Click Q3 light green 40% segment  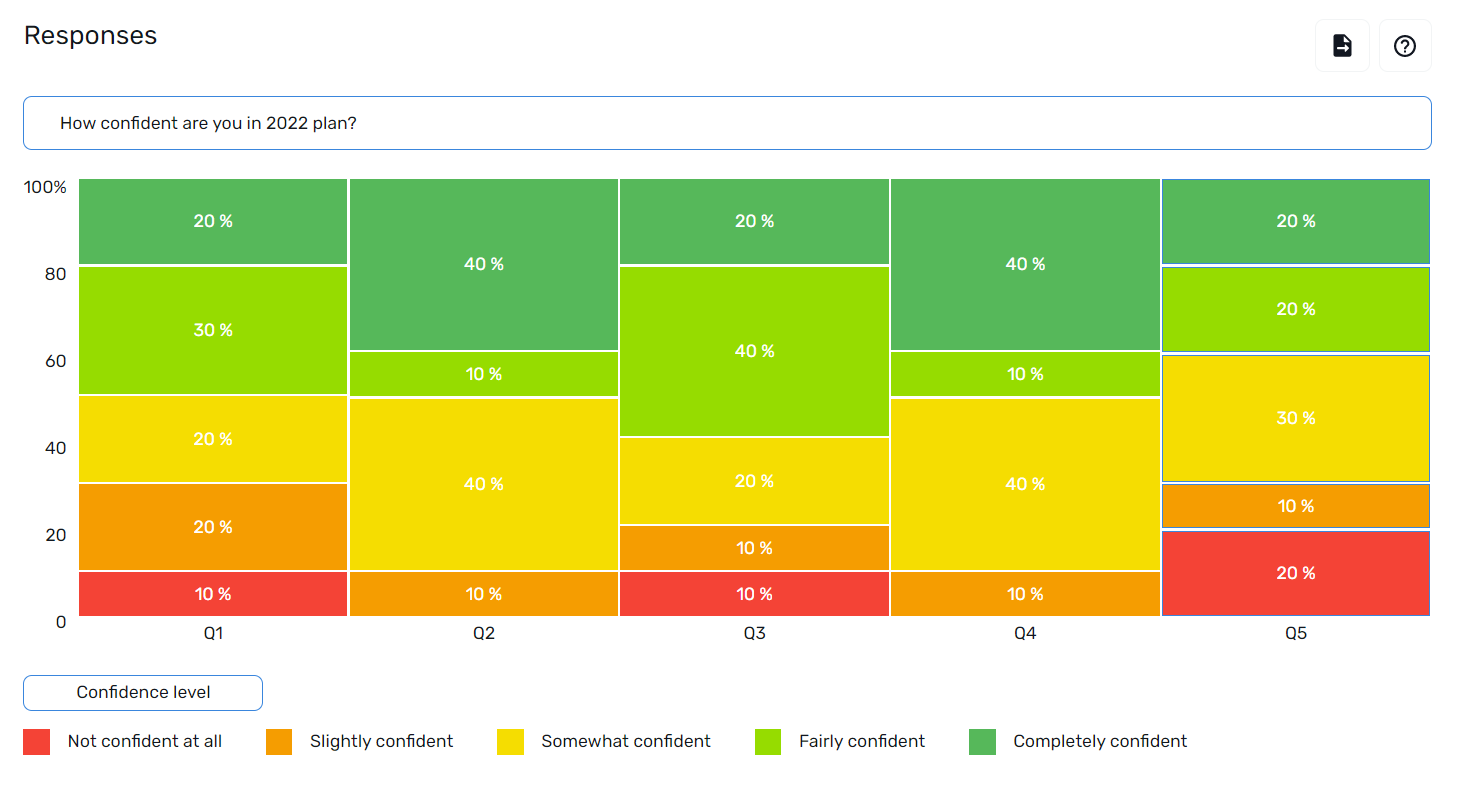[x=754, y=351]
